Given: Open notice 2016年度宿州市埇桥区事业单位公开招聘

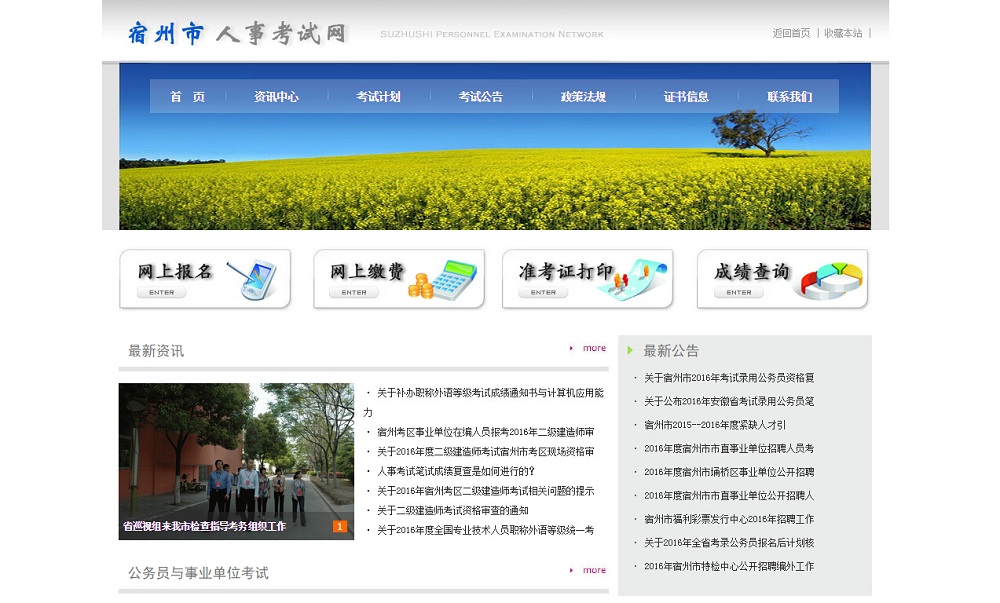Looking at the screenshot, I should 729,472.
